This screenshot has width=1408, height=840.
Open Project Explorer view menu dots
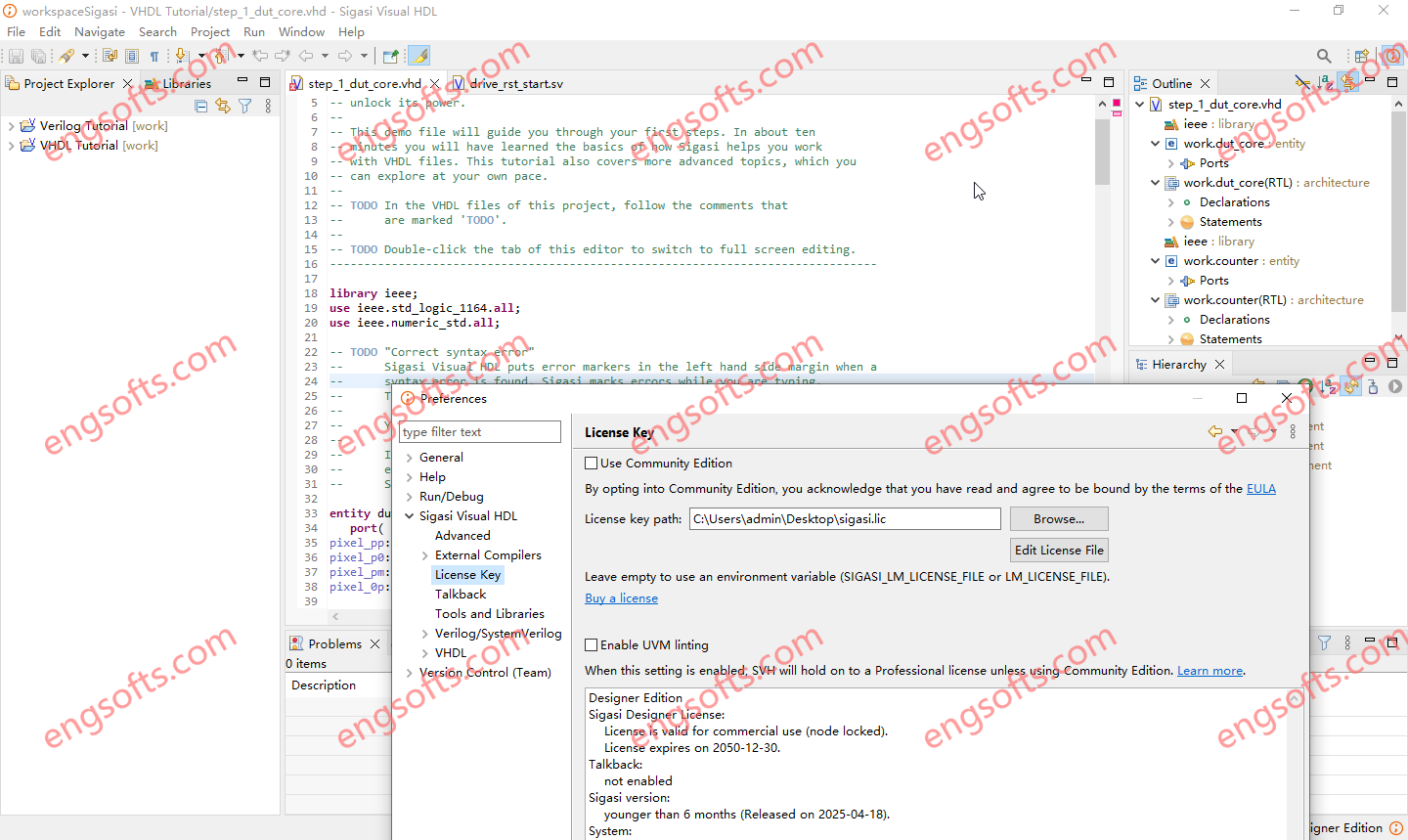pos(268,106)
